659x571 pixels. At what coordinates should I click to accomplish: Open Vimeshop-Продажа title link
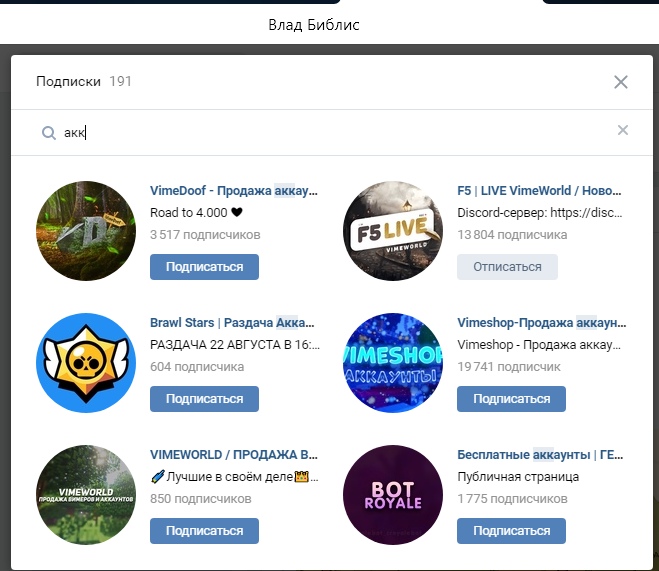pos(541,323)
